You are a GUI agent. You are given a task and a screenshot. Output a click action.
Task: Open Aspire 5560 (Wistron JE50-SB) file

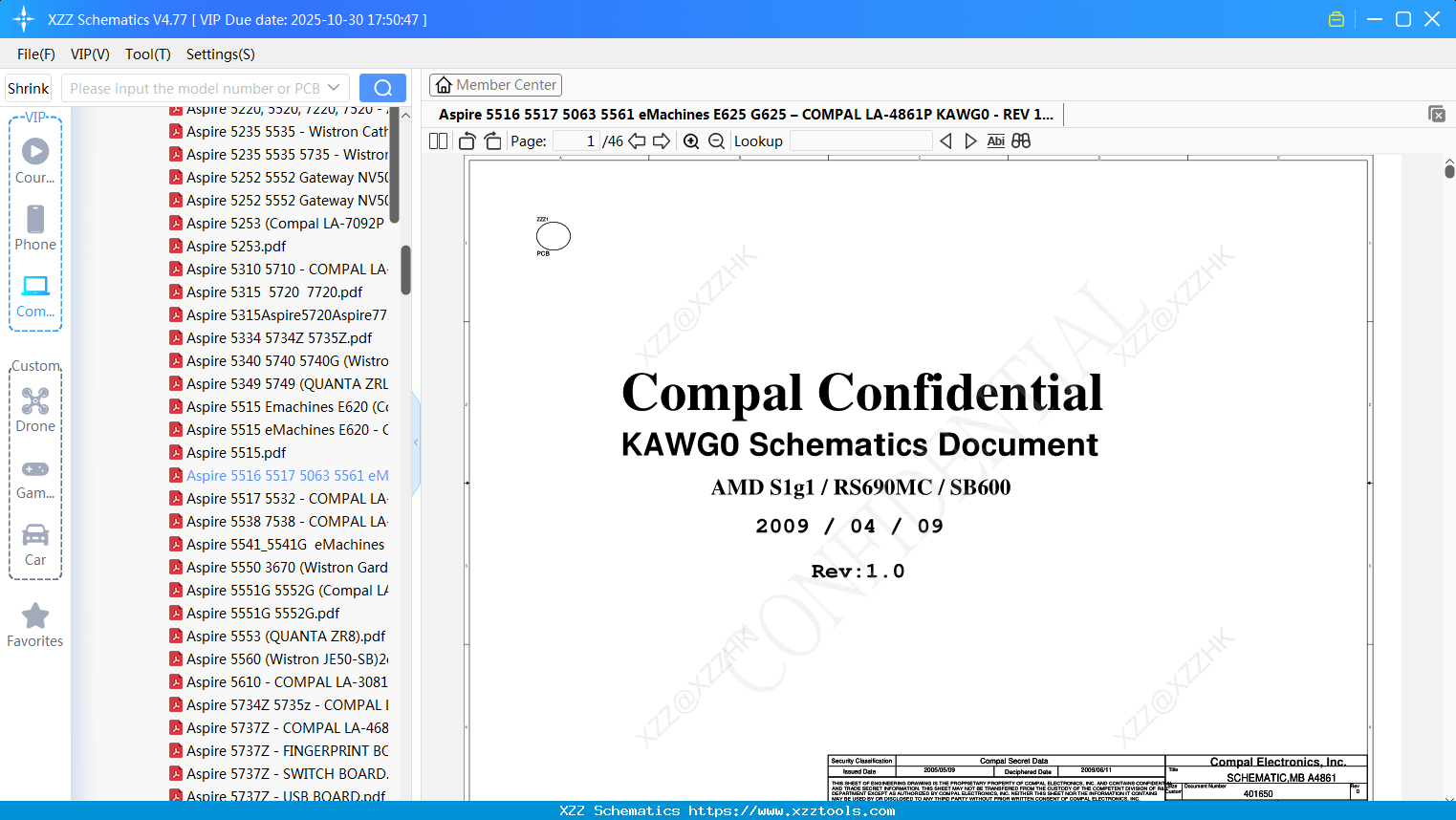tap(278, 659)
